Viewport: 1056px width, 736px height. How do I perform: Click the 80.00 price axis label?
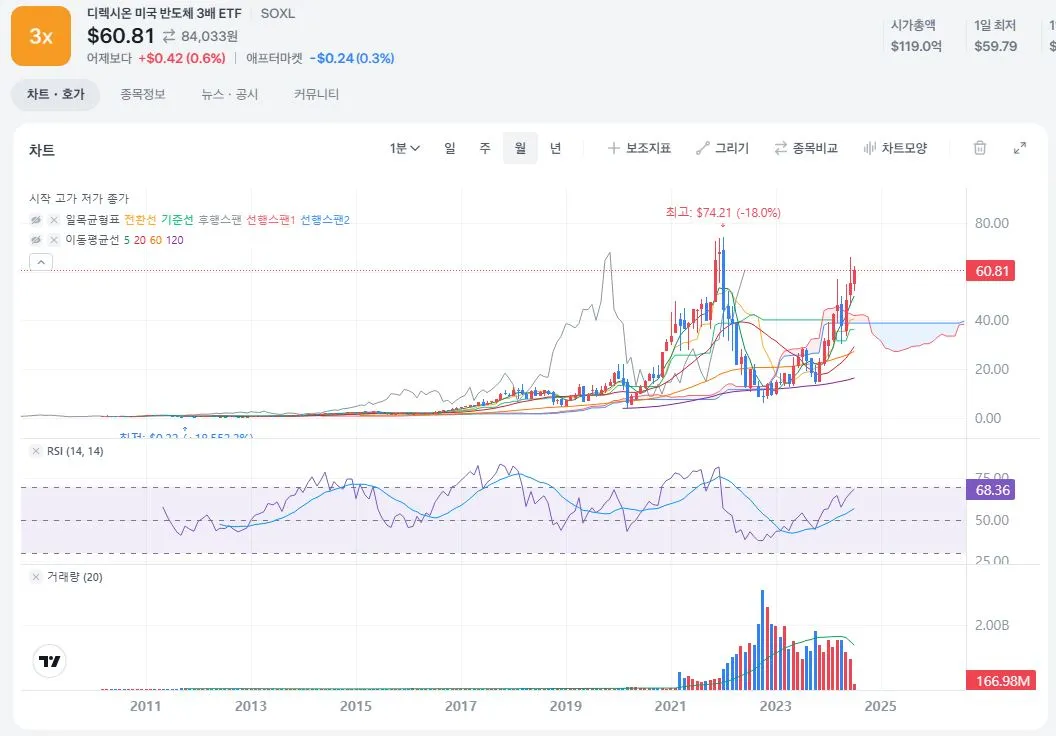991,223
